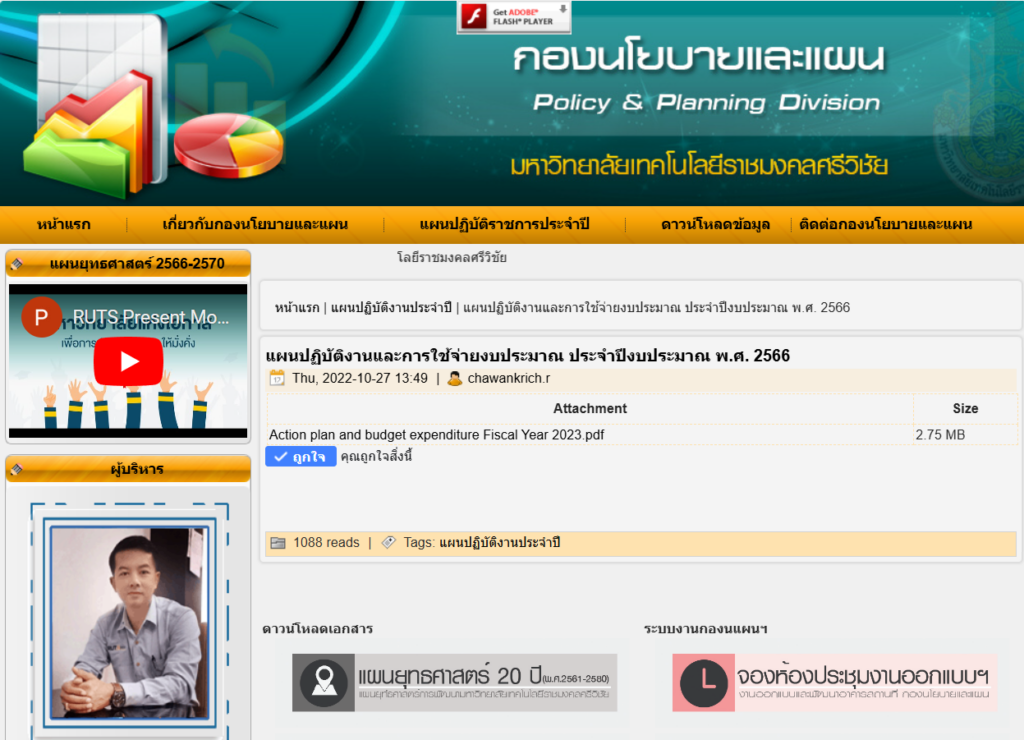This screenshot has height=740, width=1024.
Task: Click the executive's portrait photo
Action: pyautogui.click(x=129, y=619)
